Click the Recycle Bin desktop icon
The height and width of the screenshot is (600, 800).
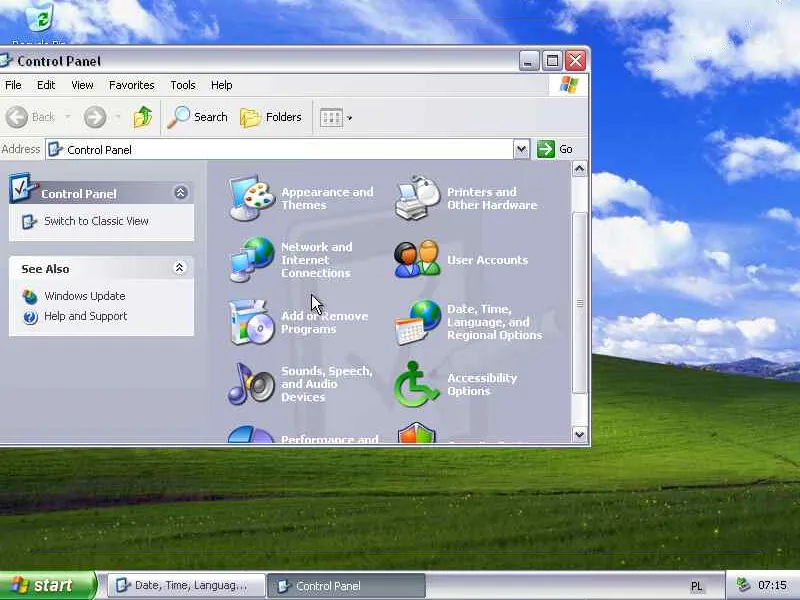[39, 17]
